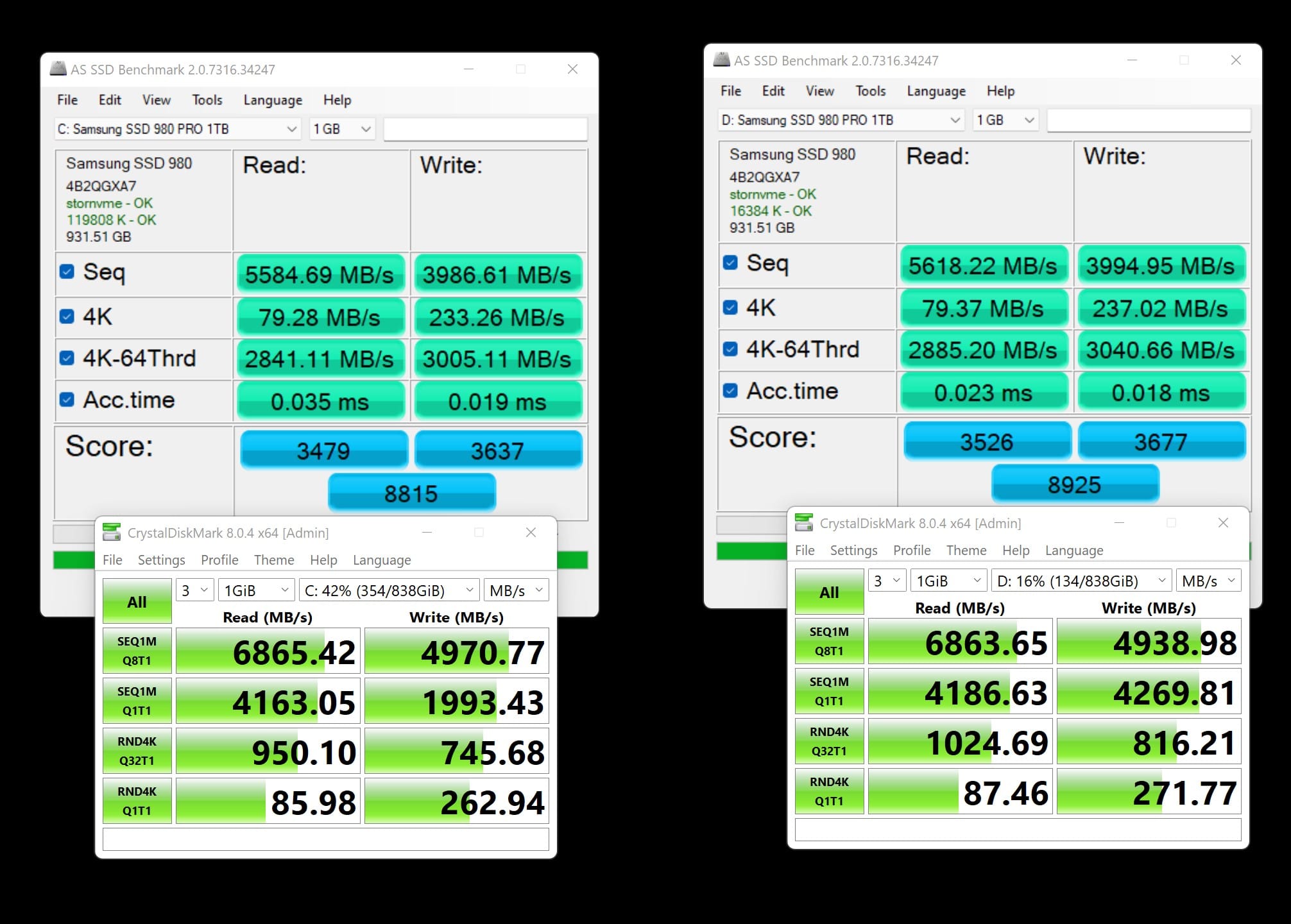Screen dimensions: 1291x924
Task: Click the bottom comment field in D: CrystalDiskMark window
Action: 1018,830
